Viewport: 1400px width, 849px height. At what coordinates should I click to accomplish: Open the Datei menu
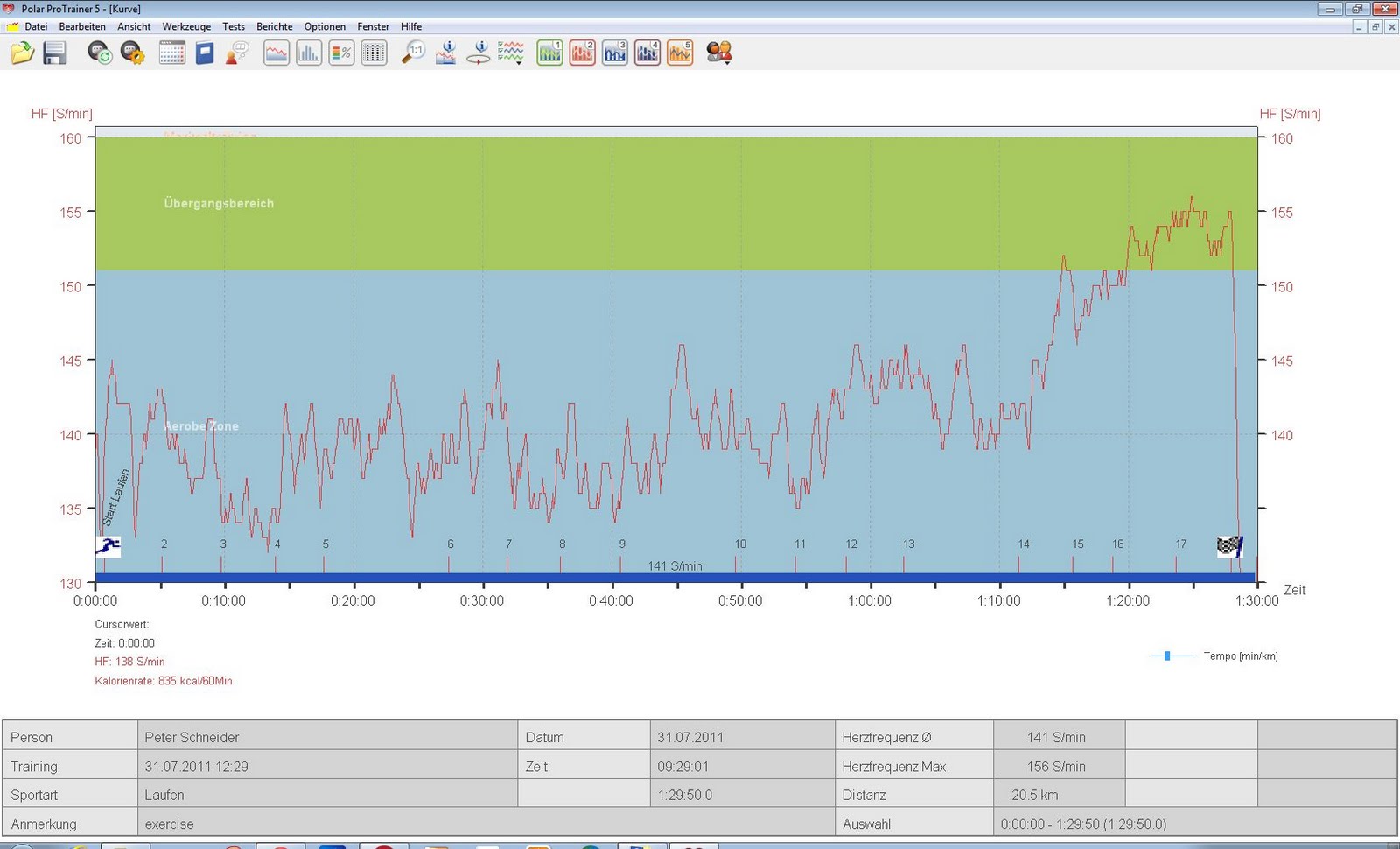(36, 26)
